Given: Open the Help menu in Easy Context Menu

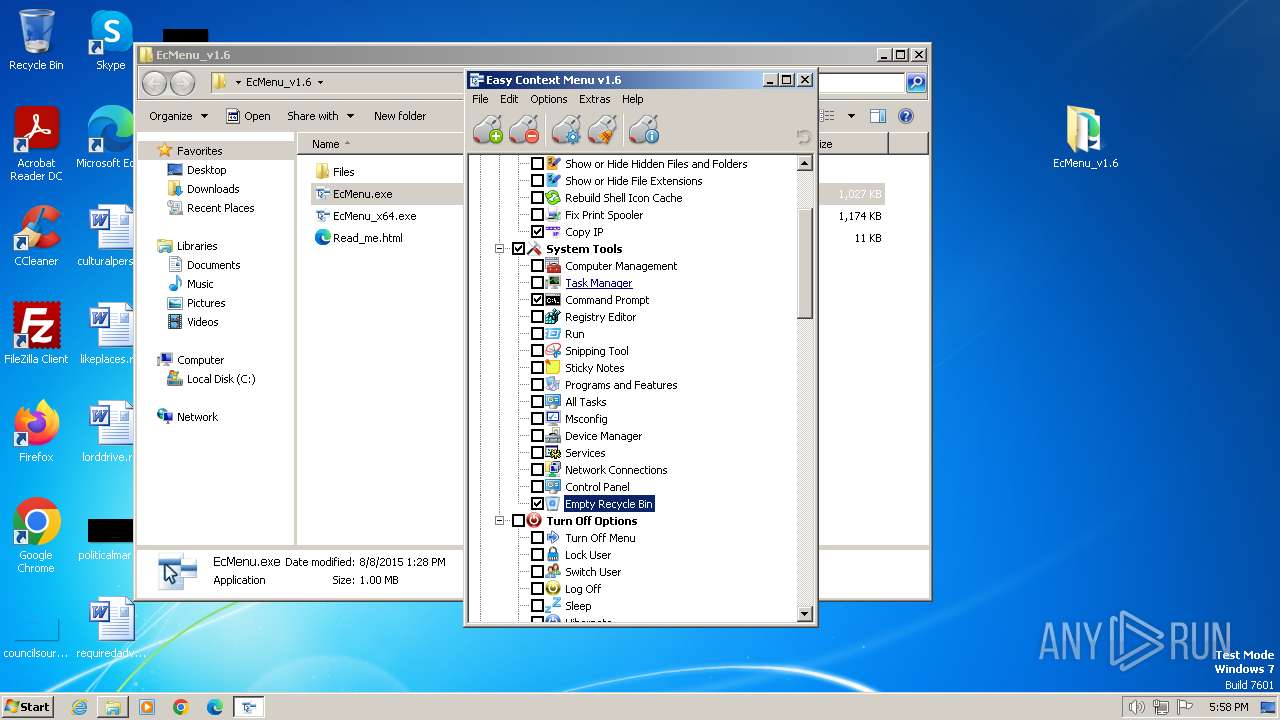Looking at the screenshot, I should (632, 99).
